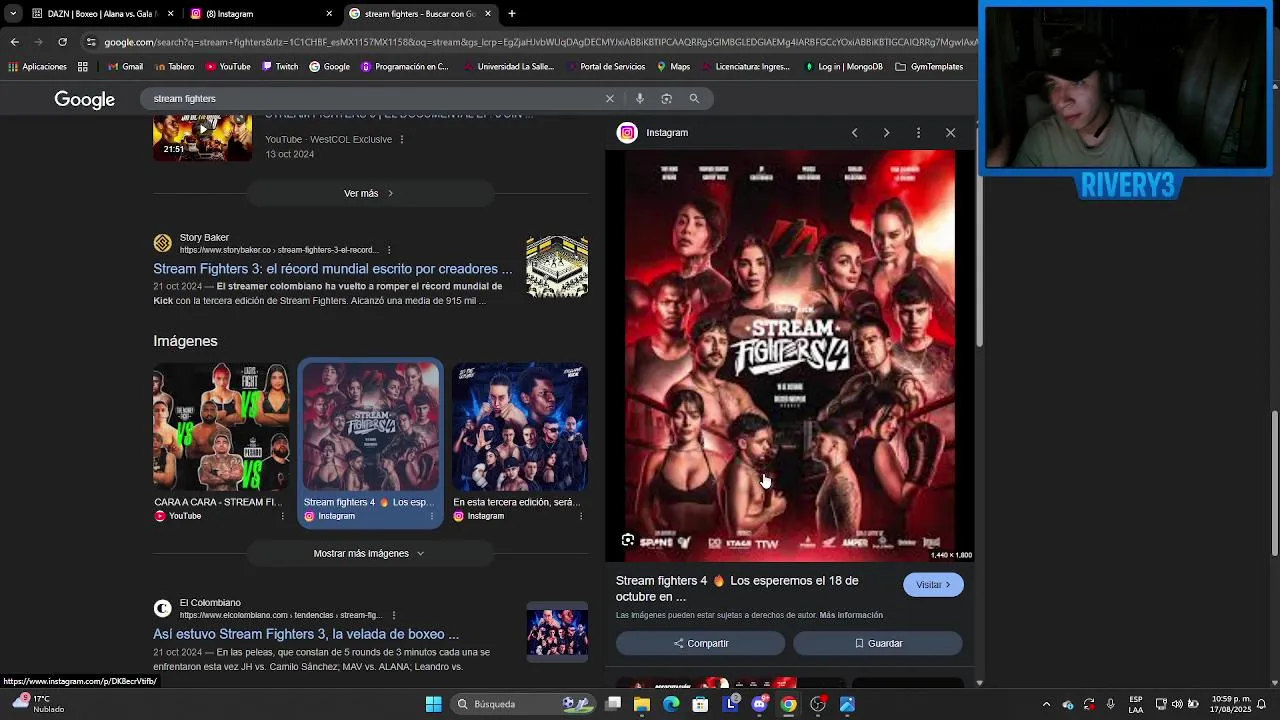This screenshot has height=720, width=1280.
Task: Open the YouTube bookmark
Action: click(228, 67)
